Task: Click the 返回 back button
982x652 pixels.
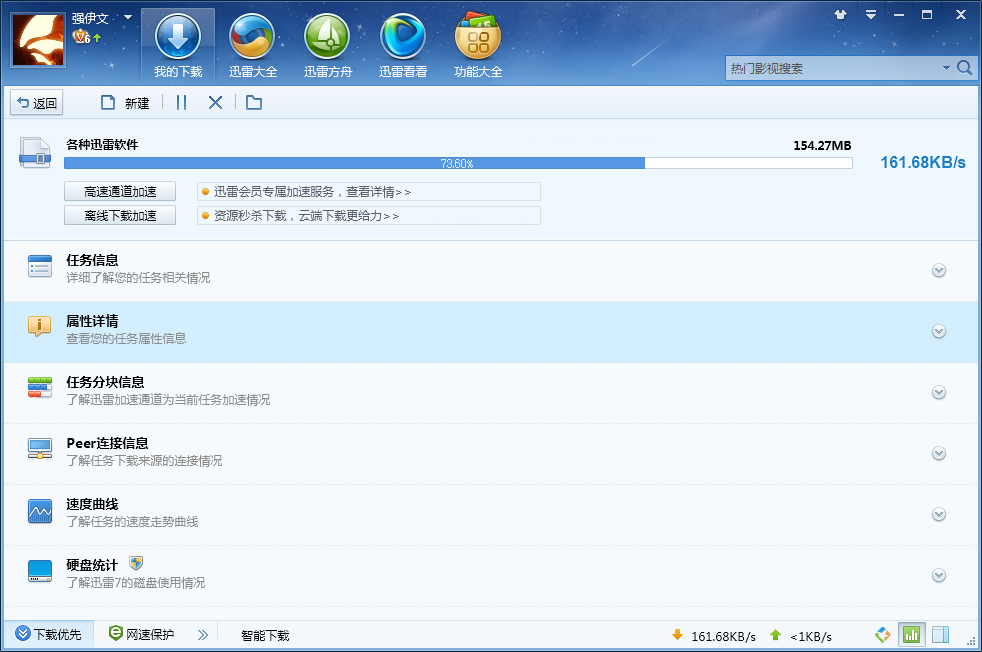Action: tap(37, 103)
